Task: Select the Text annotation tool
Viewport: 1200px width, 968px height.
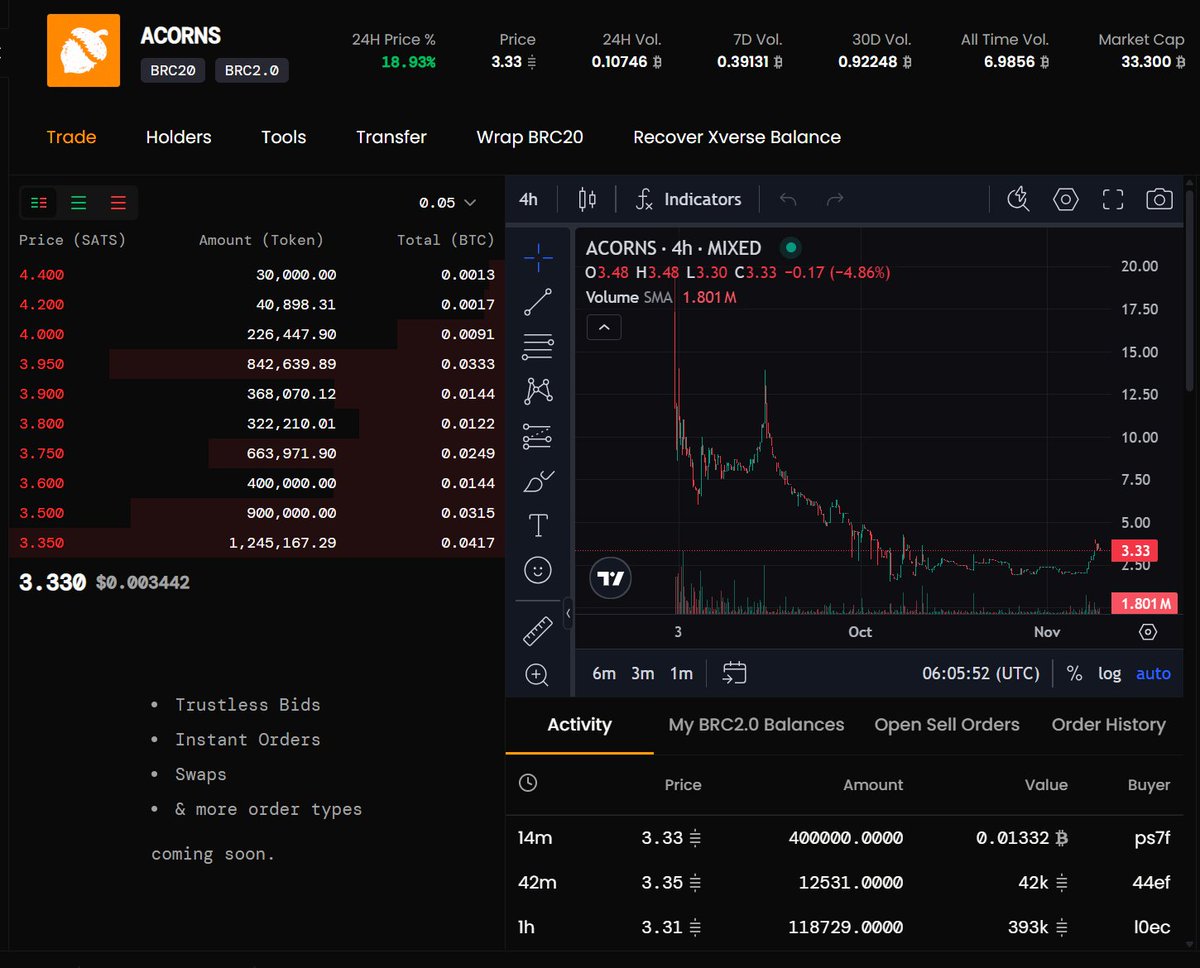Action: tap(538, 525)
